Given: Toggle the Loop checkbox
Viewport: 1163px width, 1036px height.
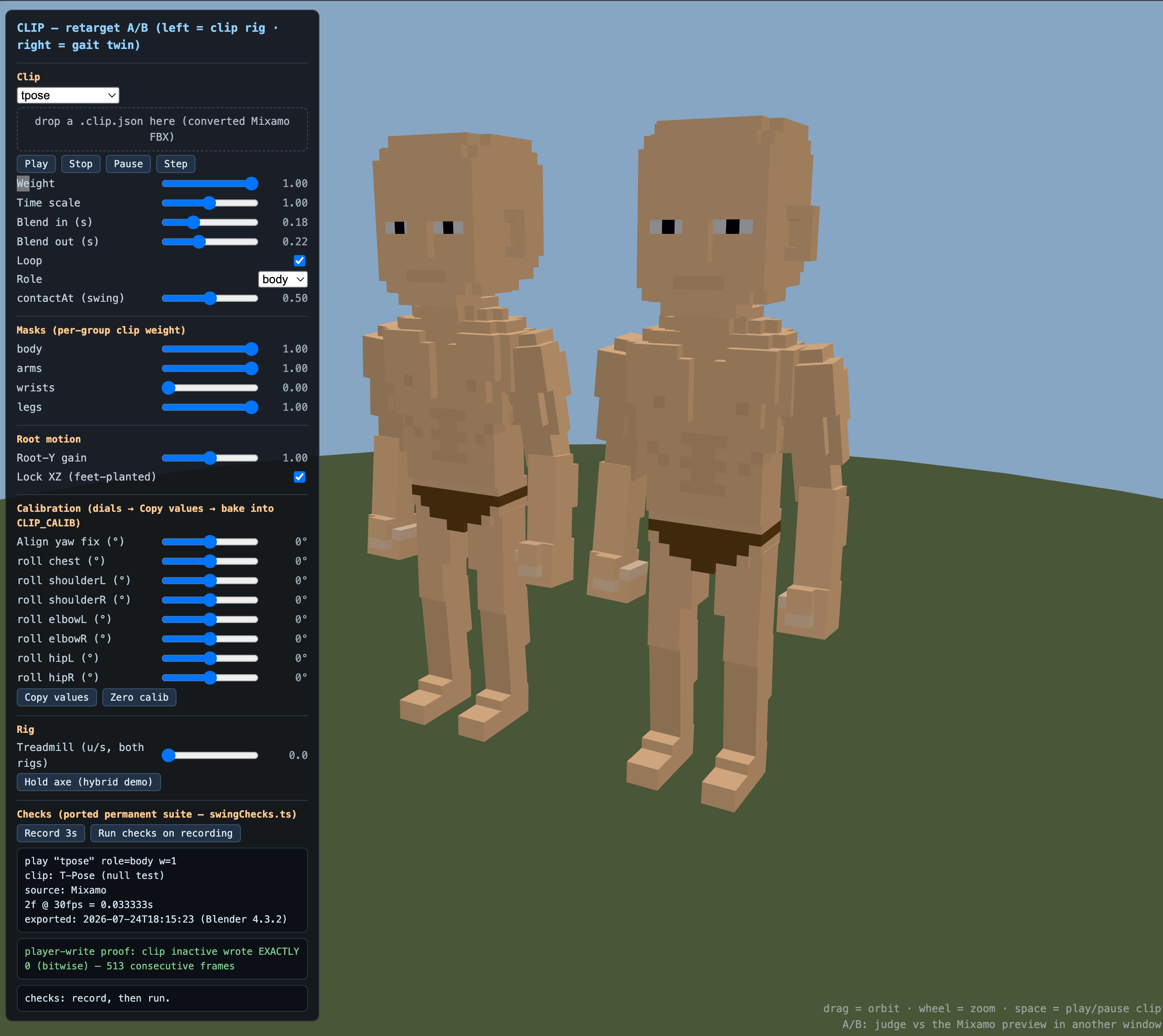Looking at the screenshot, I should point(300,261).
